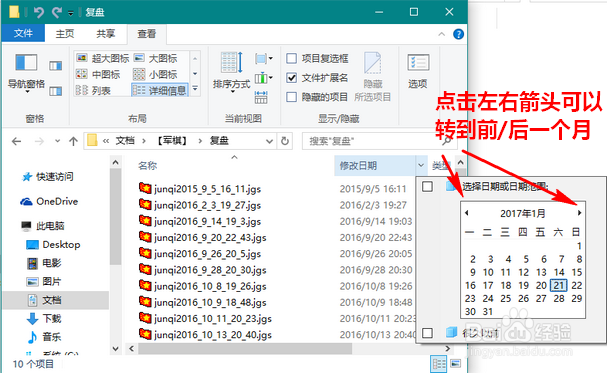Image resolution: width=607 pixels, height=373 pixels.
Task: Pick day 21 in the calendar
Action: [558, 286]
